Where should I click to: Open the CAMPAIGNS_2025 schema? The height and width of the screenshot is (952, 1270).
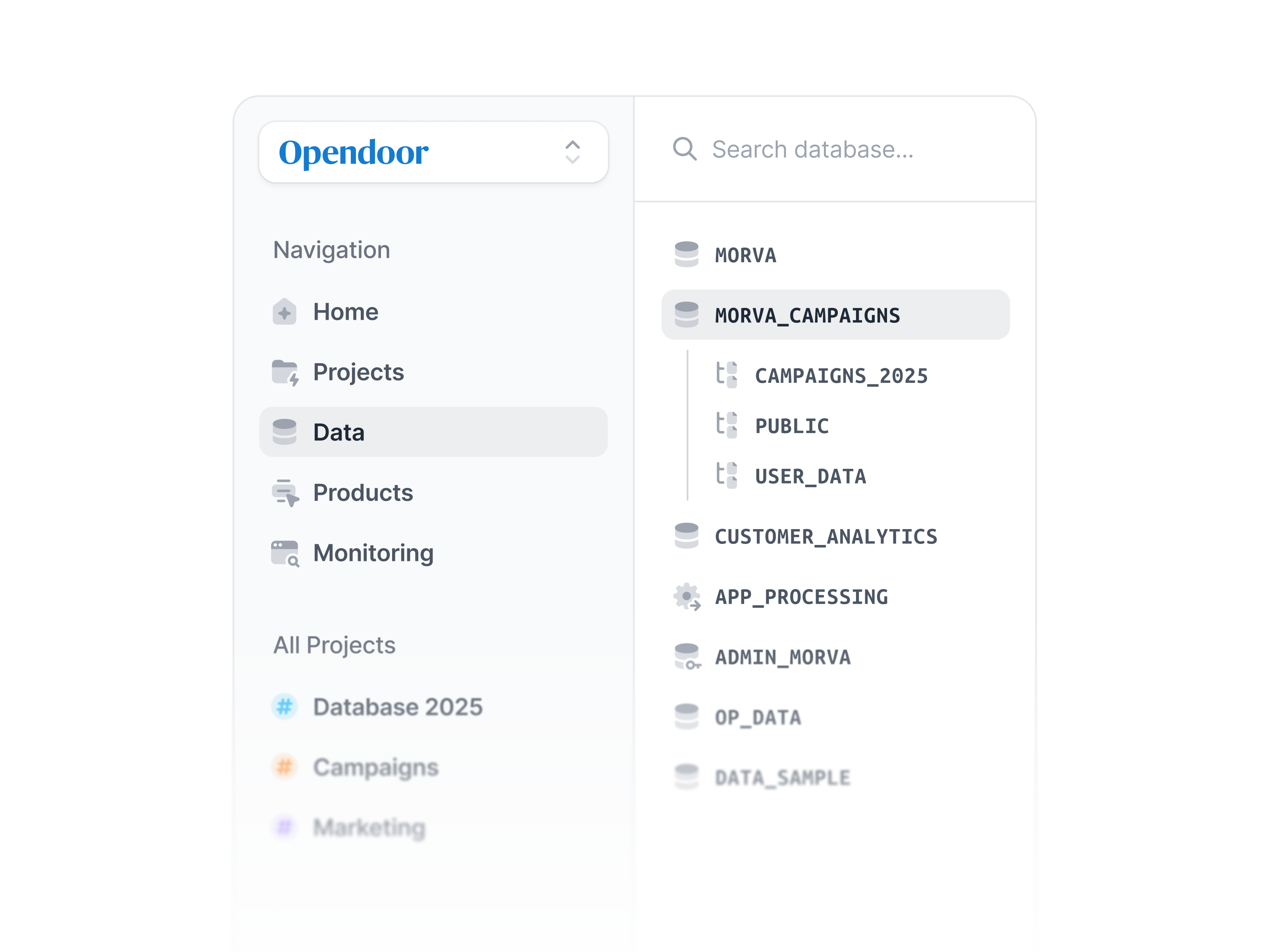pos(841,376)
